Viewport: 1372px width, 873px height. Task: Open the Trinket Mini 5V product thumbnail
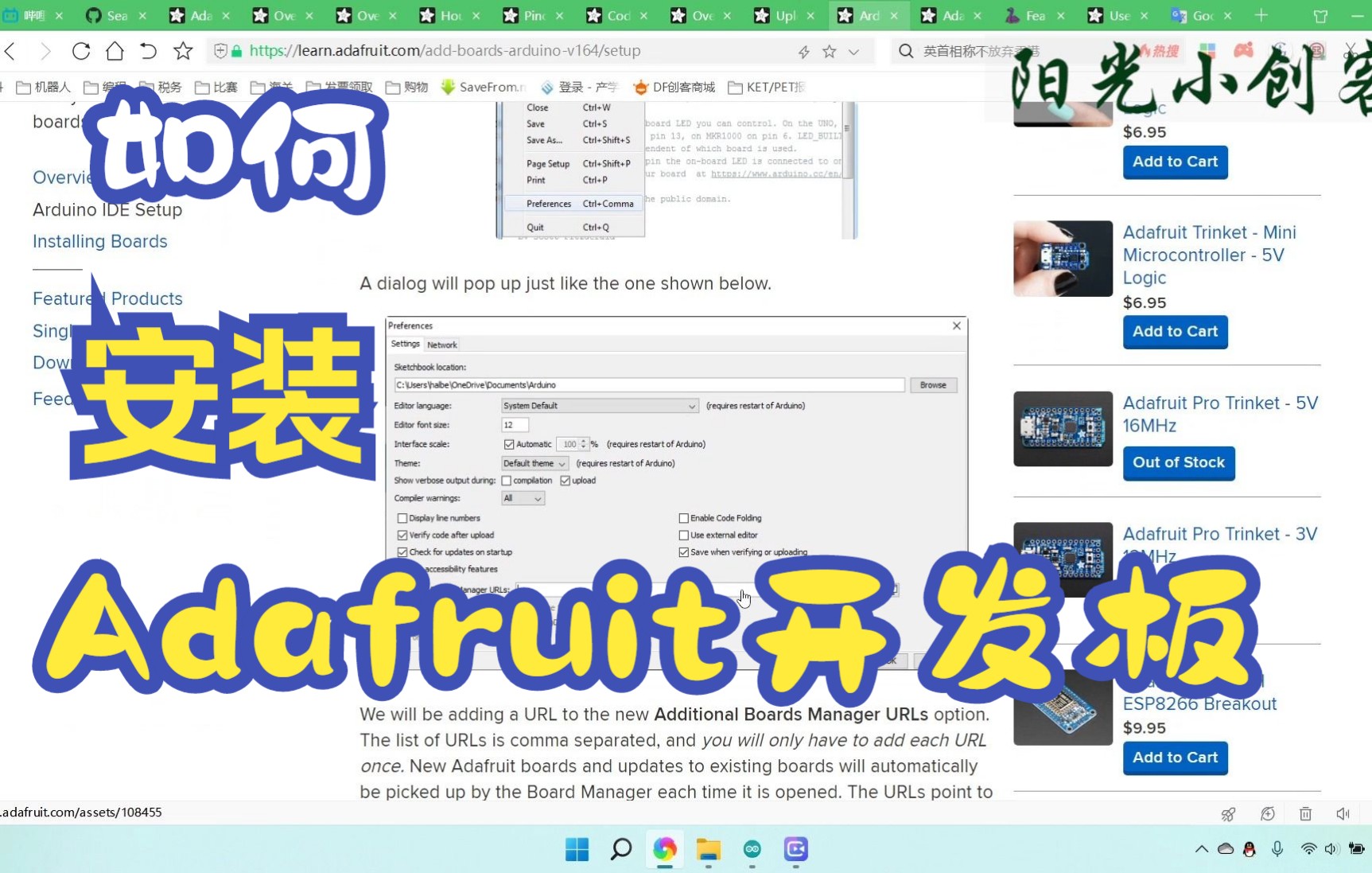(x=1063, y=259)
